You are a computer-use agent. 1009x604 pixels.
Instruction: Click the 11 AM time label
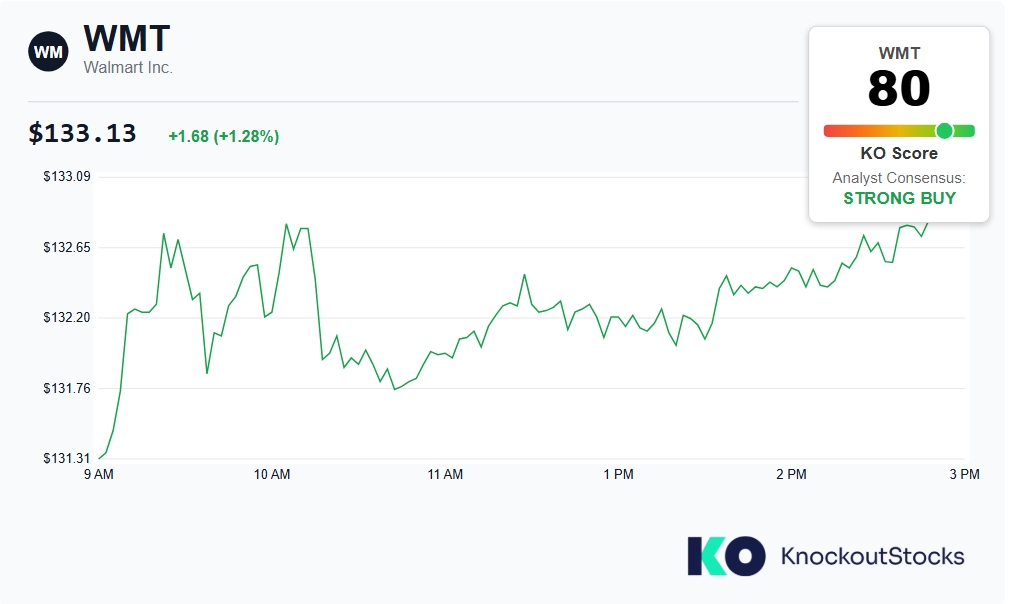[x=445, y=475]
